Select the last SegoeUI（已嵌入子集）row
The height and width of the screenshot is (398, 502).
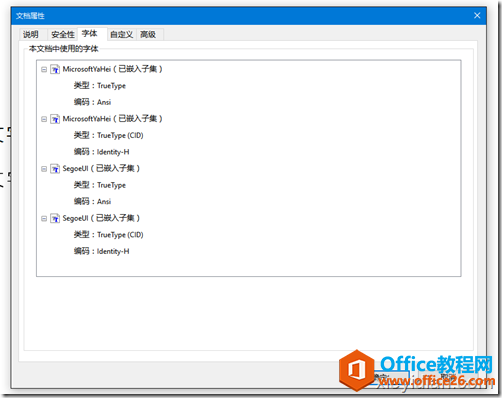click(x=101, y=218)
